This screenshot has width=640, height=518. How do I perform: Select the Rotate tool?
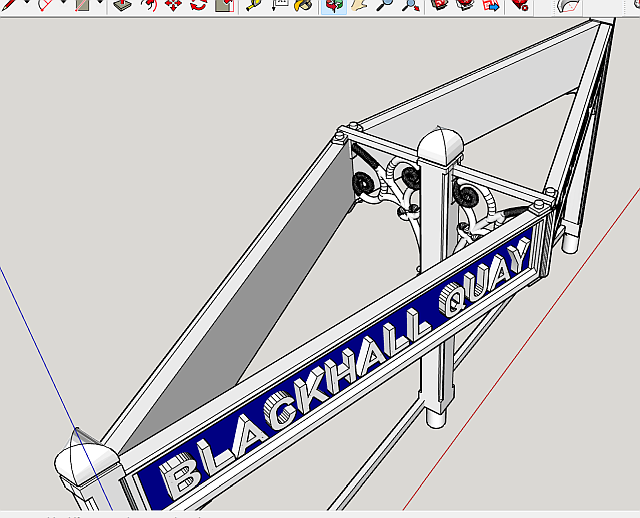[x=198, y=5]
